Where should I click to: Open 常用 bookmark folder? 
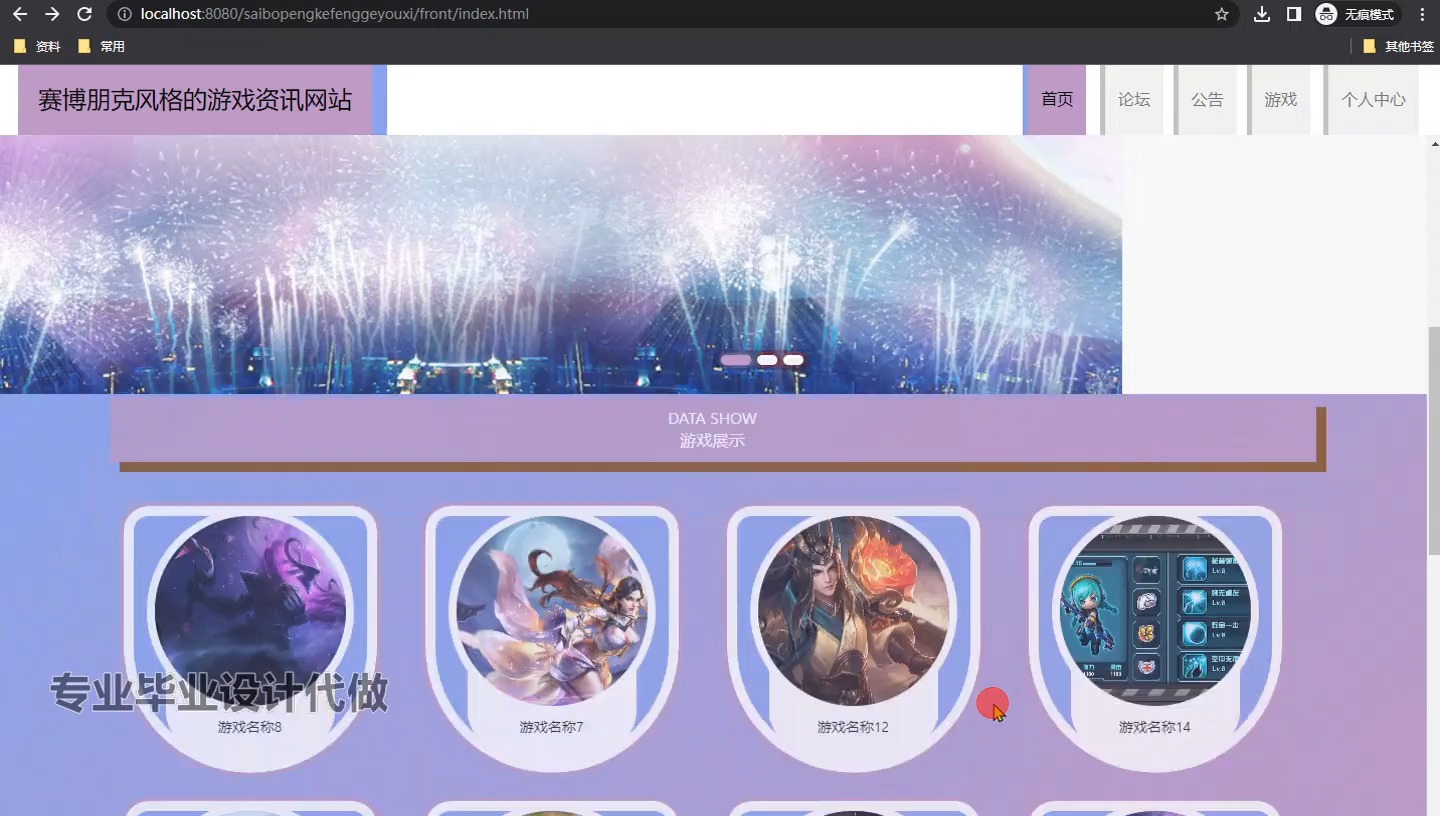(101, 46)
